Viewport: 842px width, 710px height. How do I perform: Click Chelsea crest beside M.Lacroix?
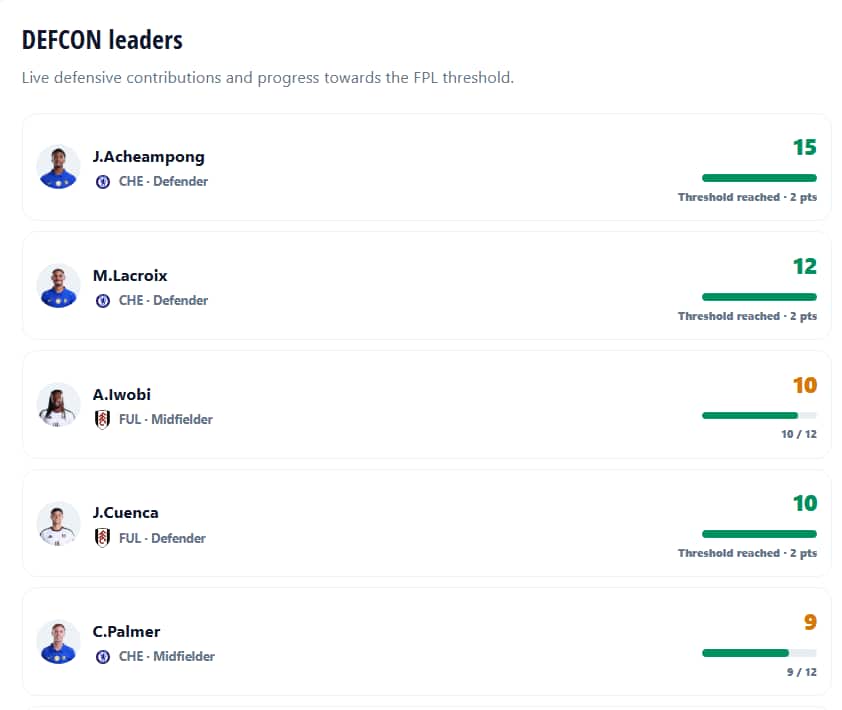[103, 301]
